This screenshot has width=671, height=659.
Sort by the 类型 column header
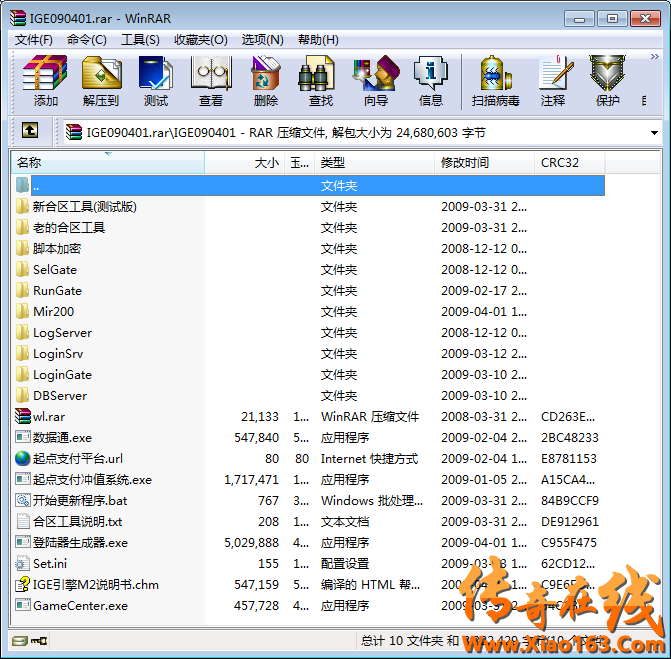click(374, 163)
